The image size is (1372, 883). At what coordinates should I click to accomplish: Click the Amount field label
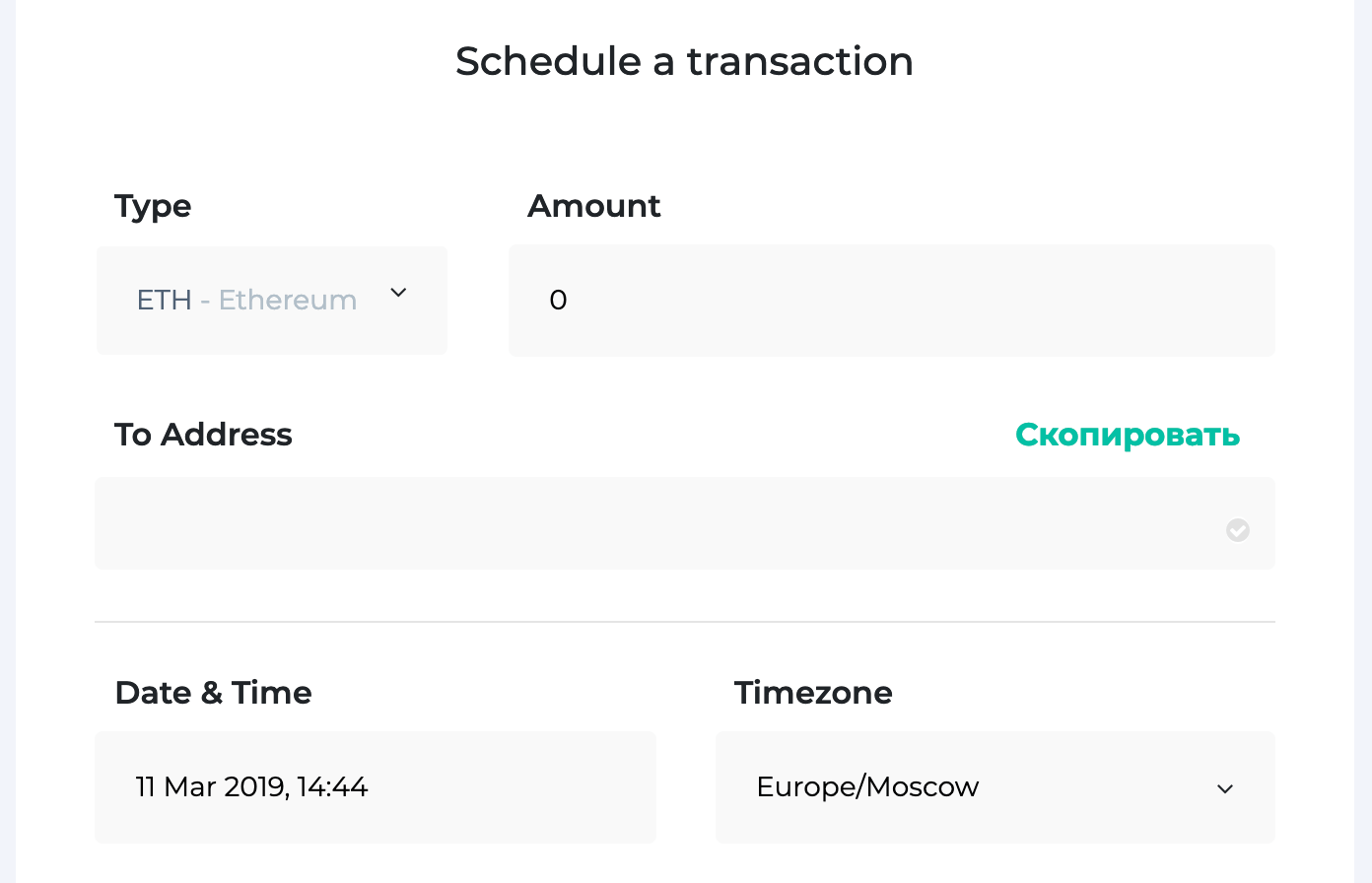point(594,206)
